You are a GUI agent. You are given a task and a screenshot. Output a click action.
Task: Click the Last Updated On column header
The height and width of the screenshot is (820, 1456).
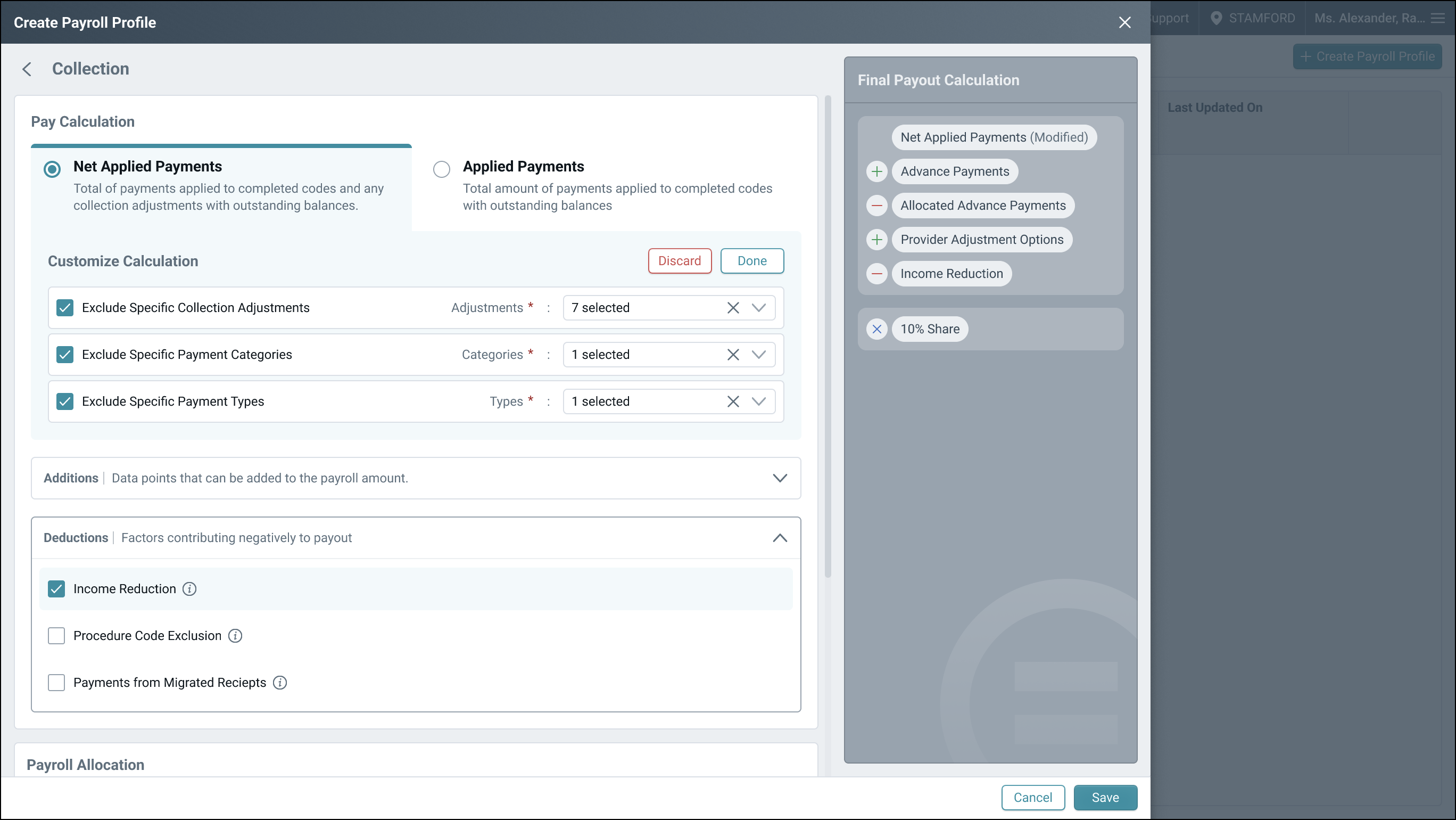[x=1214, y=108]
